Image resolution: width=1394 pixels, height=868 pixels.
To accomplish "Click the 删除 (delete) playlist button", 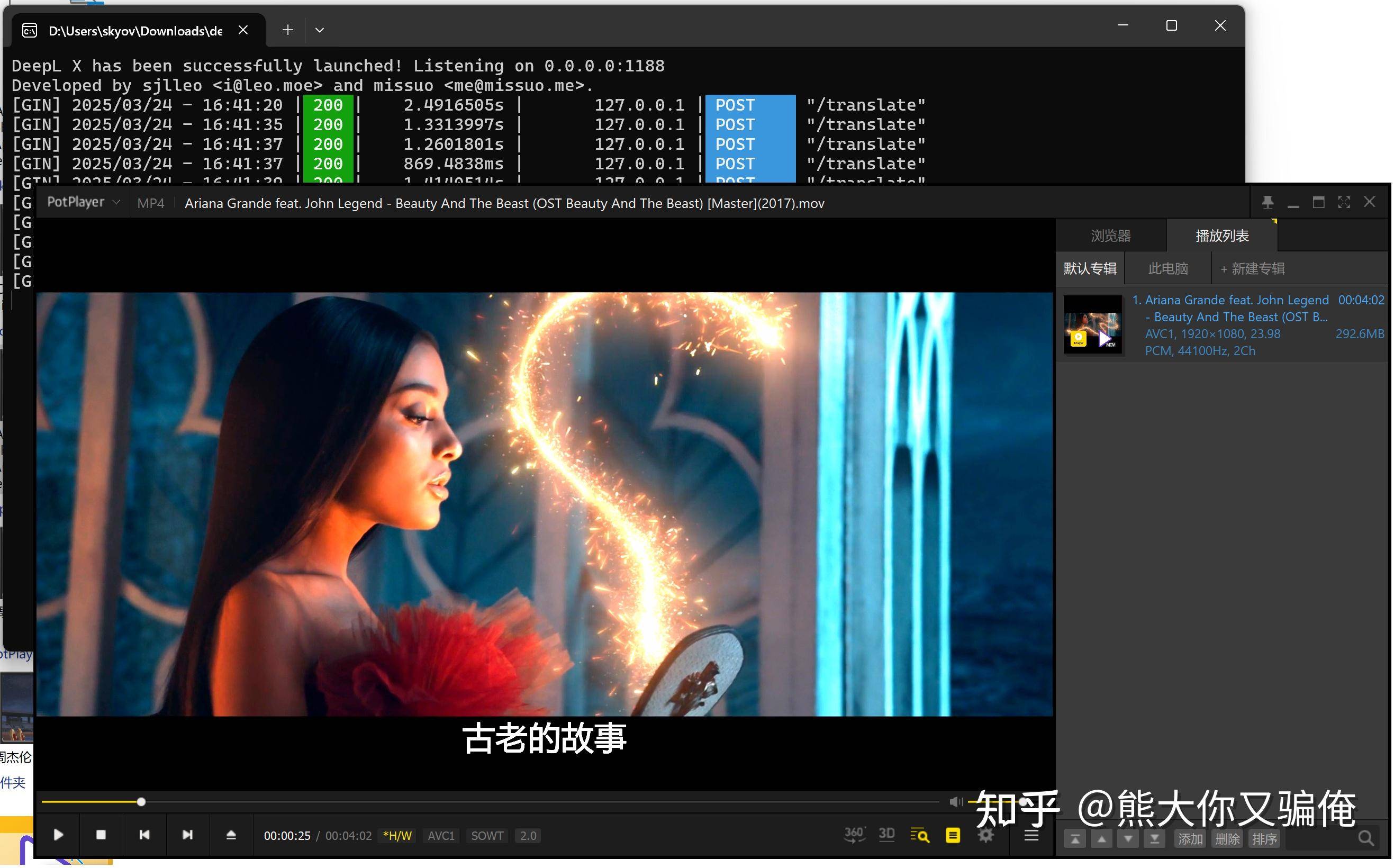I will [1228, 839].
